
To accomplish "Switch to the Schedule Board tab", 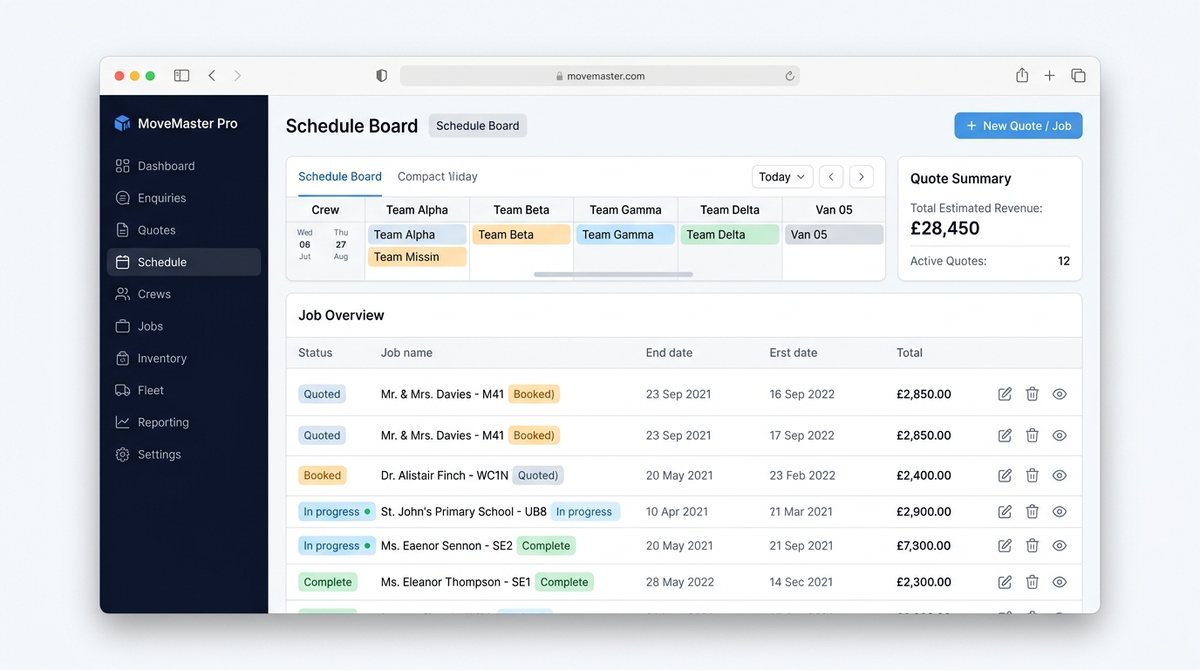I will coord(340,177).
